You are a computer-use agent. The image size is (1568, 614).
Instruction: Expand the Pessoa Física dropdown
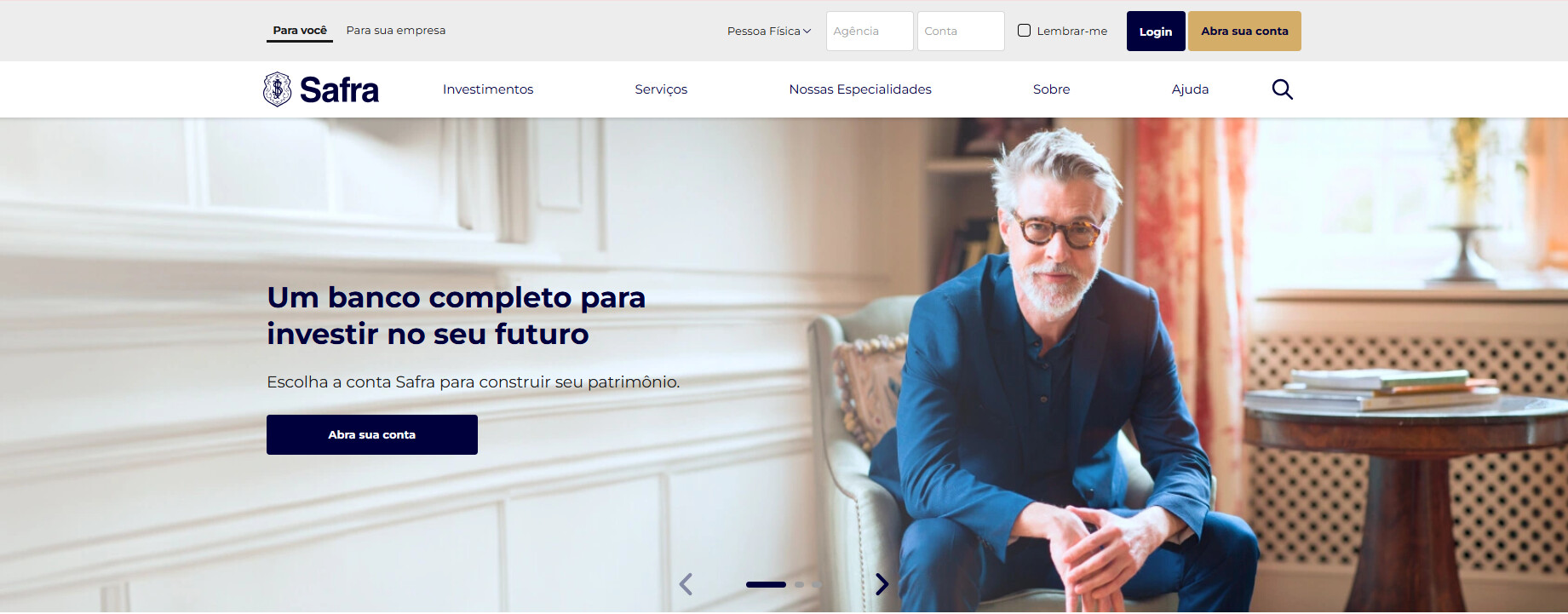point(769,31)
